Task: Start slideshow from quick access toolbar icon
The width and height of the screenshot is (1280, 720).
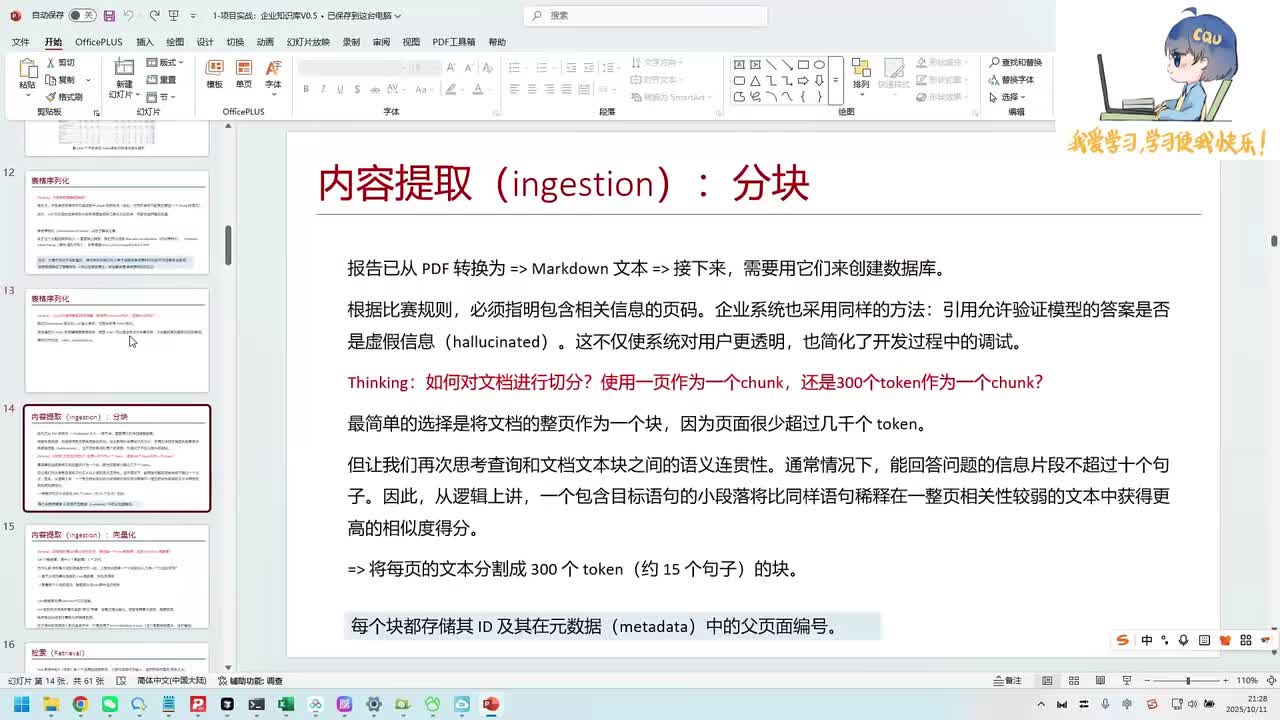Action: coord(174,16)
